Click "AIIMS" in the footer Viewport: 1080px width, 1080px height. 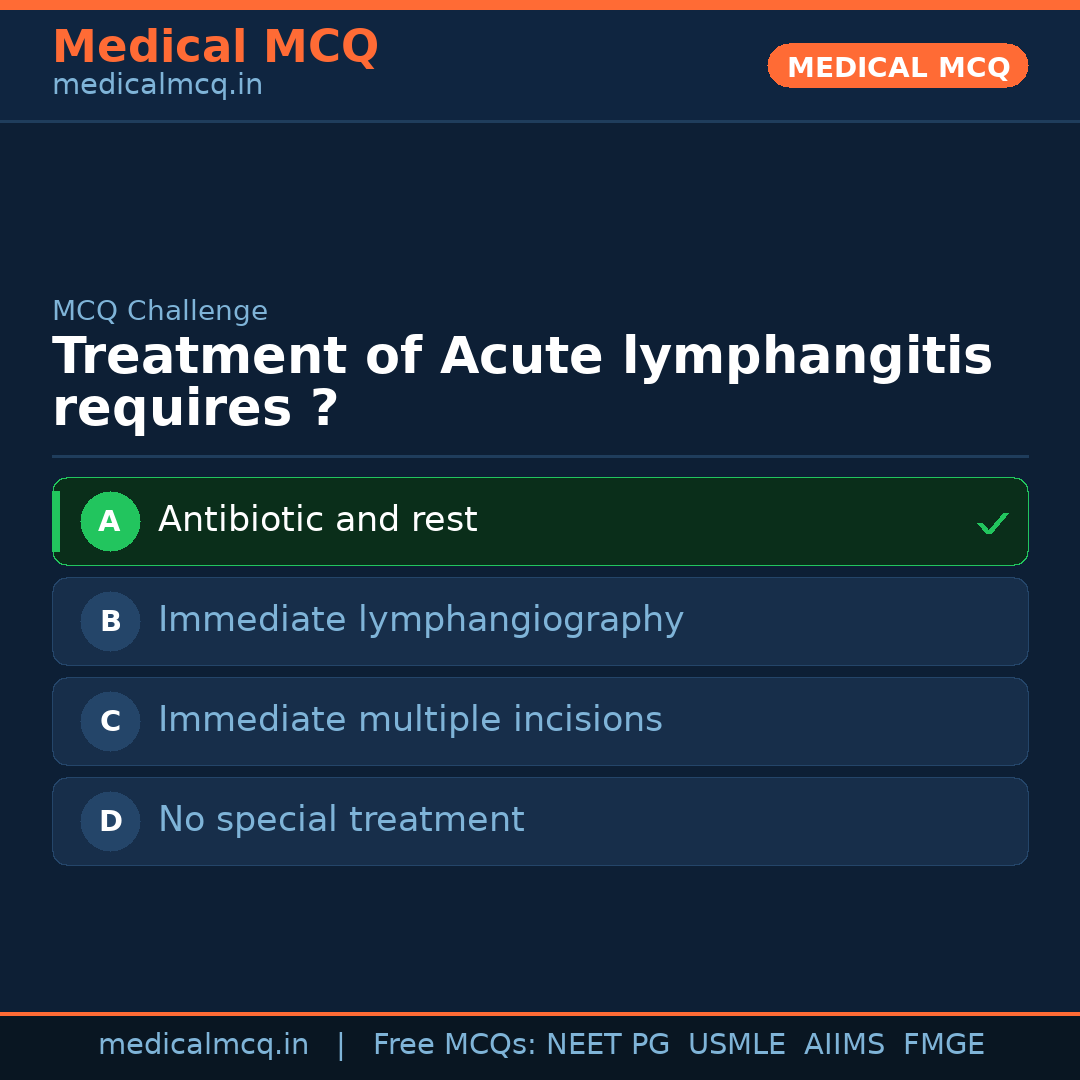[x=844, y=1045]
